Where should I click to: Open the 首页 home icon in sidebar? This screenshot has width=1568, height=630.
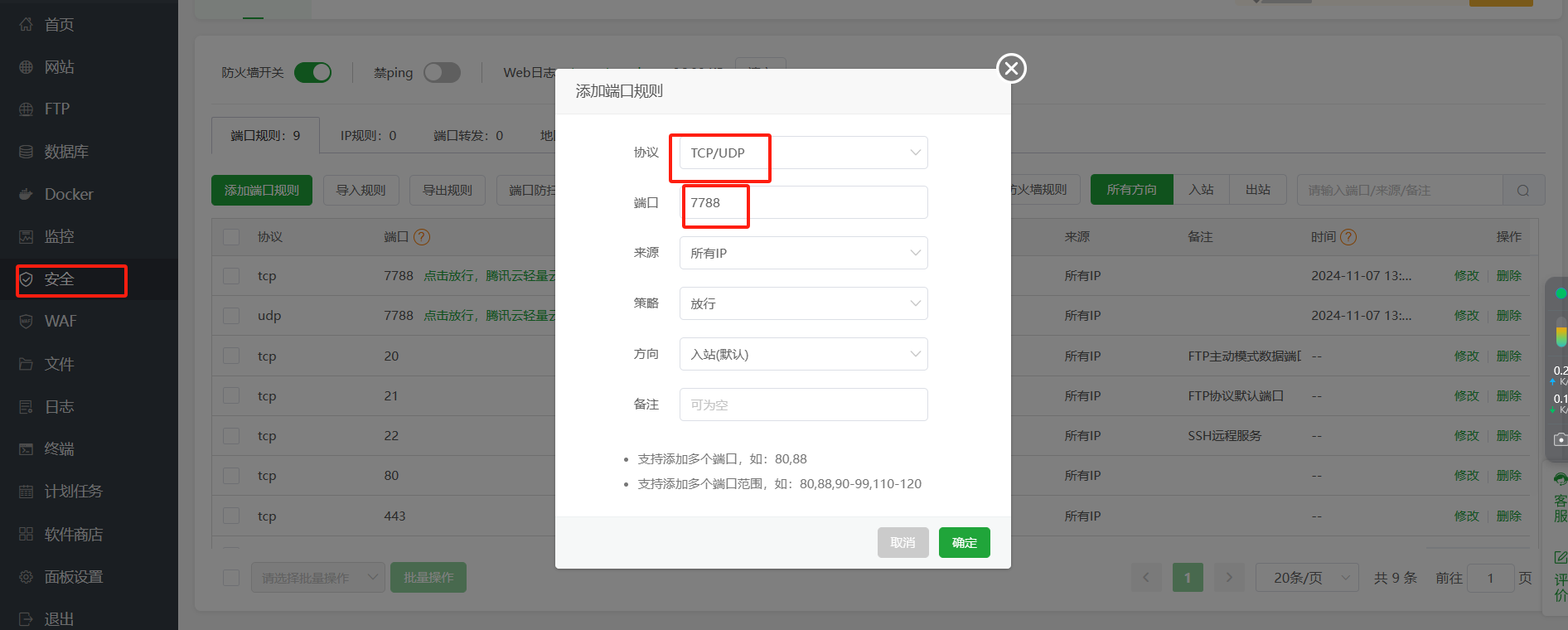click(x=27, y=25)
